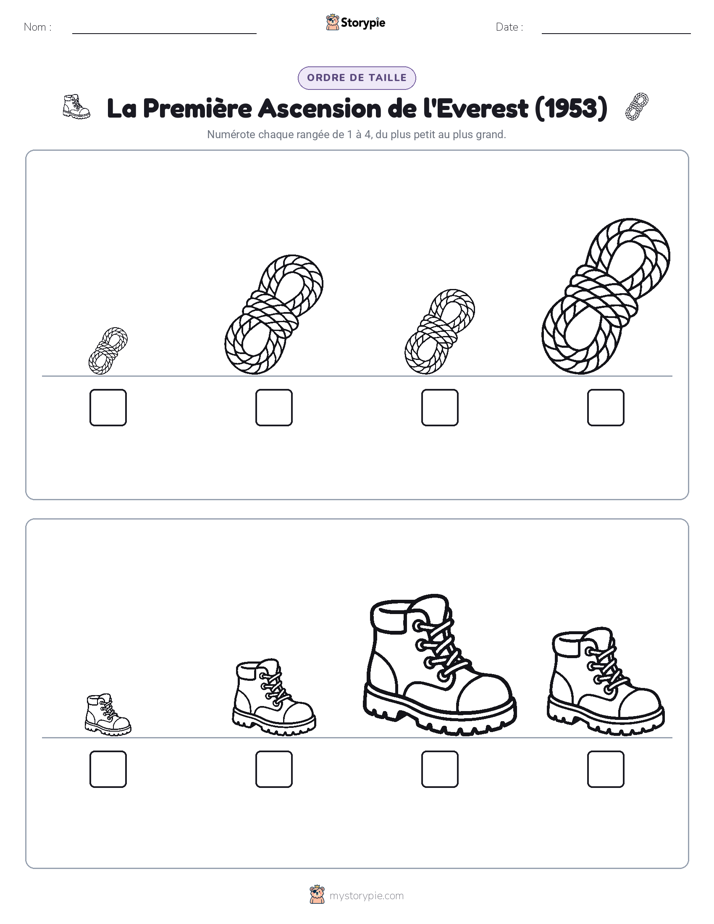Check the box under the smallest rope
The width and height of the screenshot is (714, 924).
[x=108, y=407]
